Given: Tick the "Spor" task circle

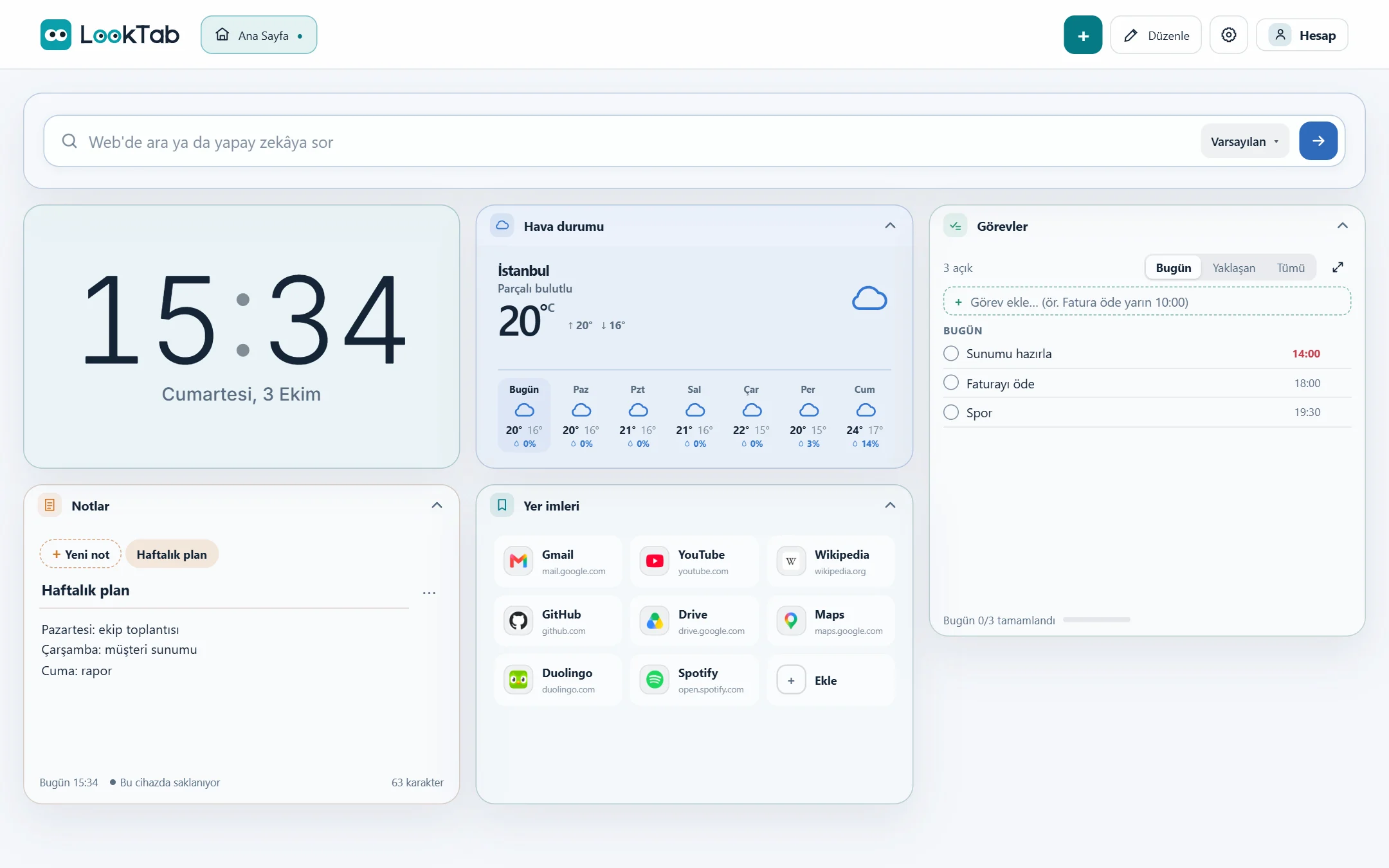Looking at the screenshot, I should coord(951,412).
